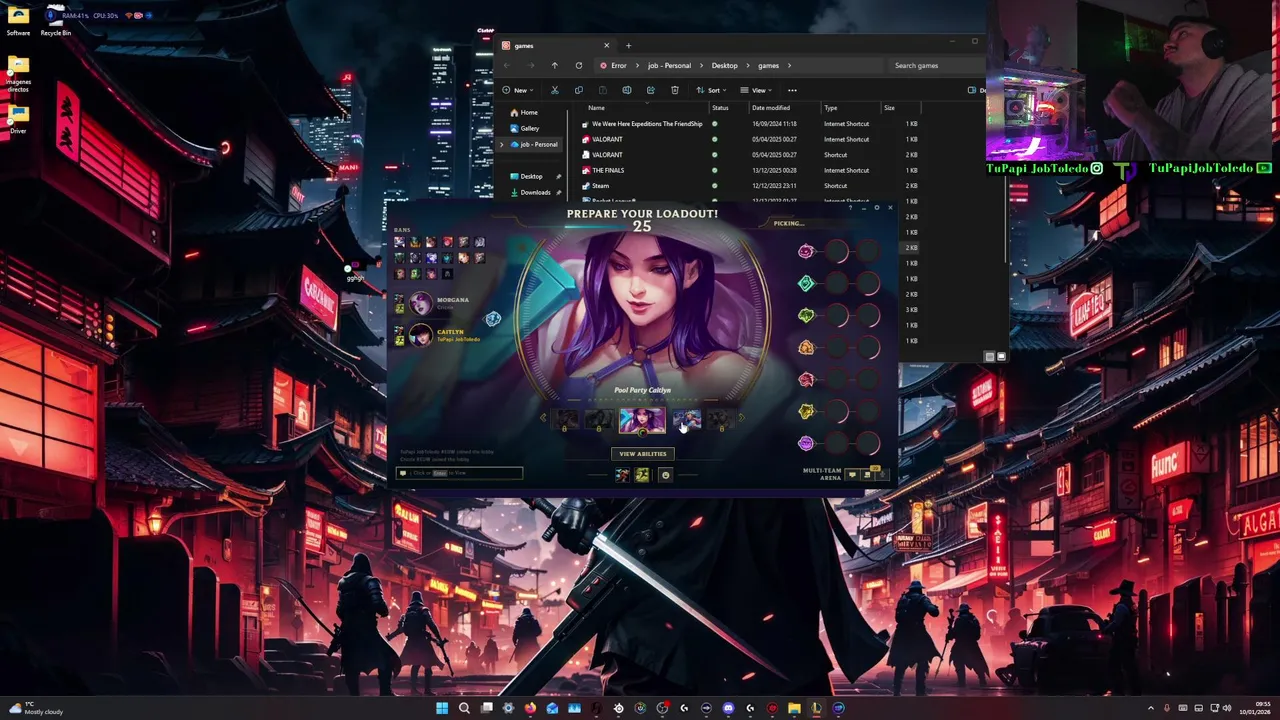Click the cut icon in File Explorer toolbar
The image size is (1280, 720).
pyautogui.click(x=555, y=90)
